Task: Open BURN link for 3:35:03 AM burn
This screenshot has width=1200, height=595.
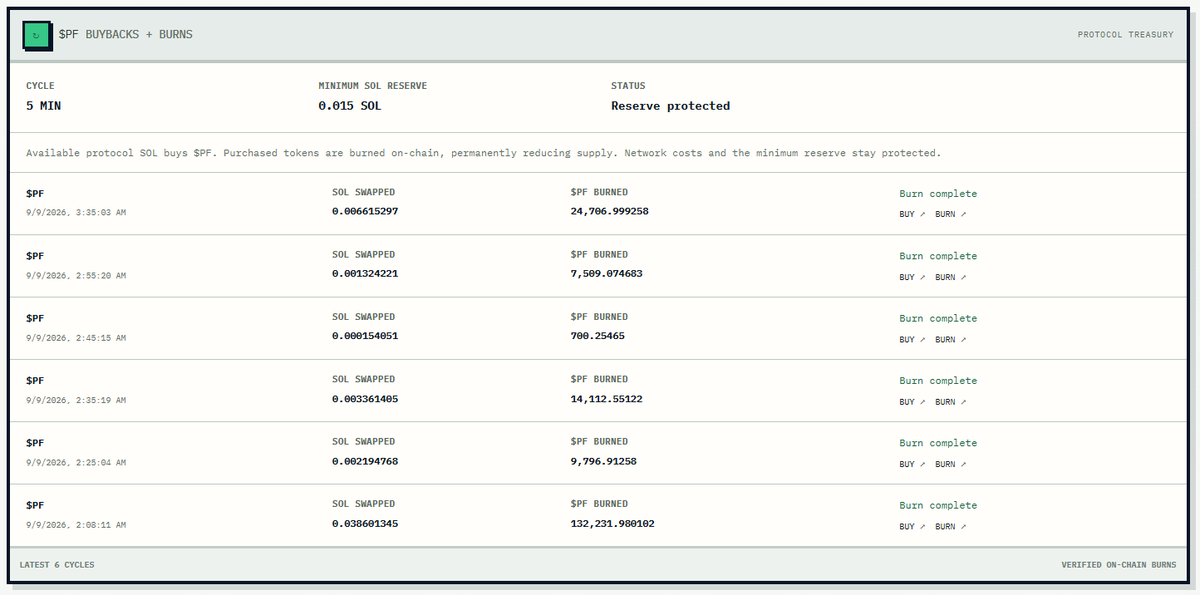Action: coord(951,214)
